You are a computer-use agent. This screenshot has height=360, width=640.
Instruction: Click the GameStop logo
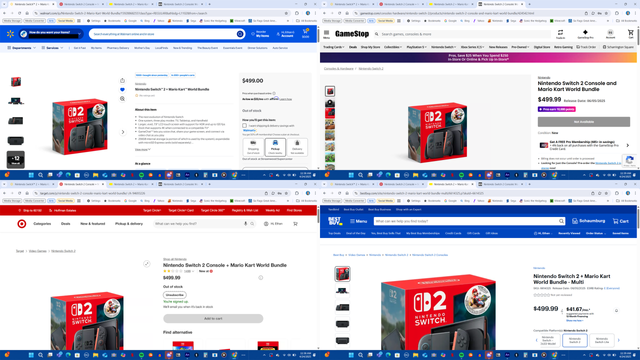click(x=352, y=34)
